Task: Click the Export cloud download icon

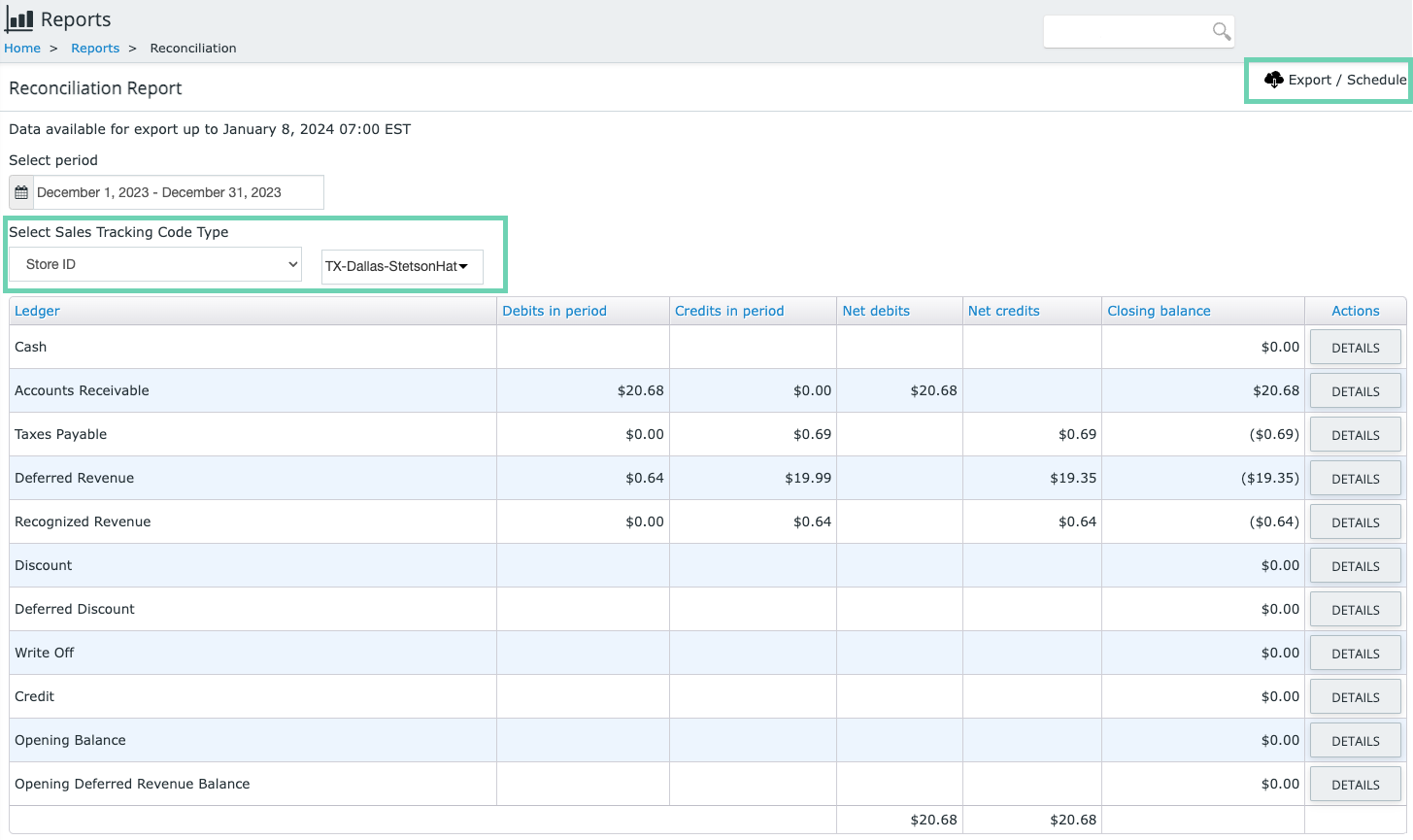Action: point(1273,80)
